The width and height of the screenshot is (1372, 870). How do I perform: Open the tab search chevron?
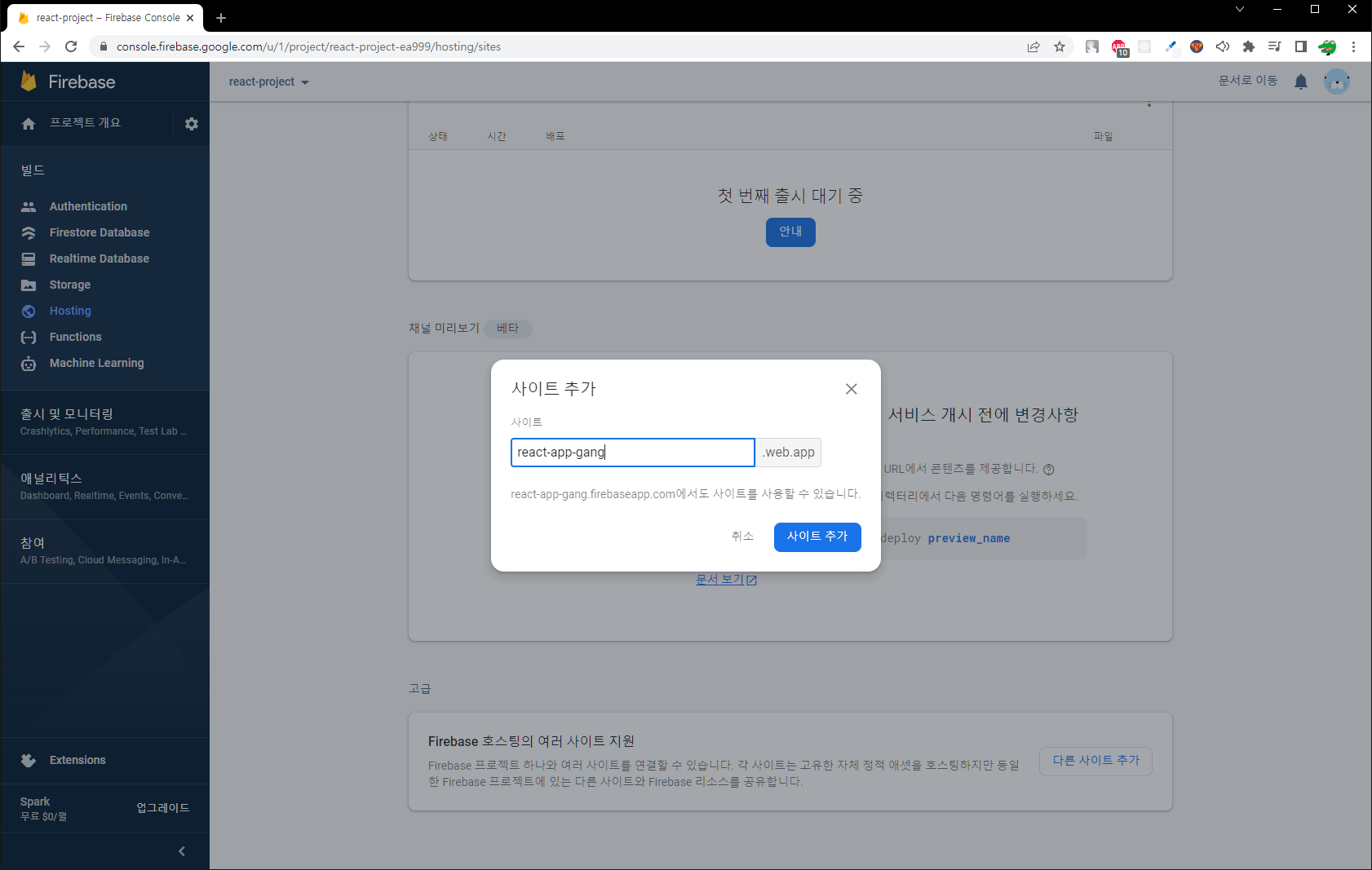coord(1240,10)
